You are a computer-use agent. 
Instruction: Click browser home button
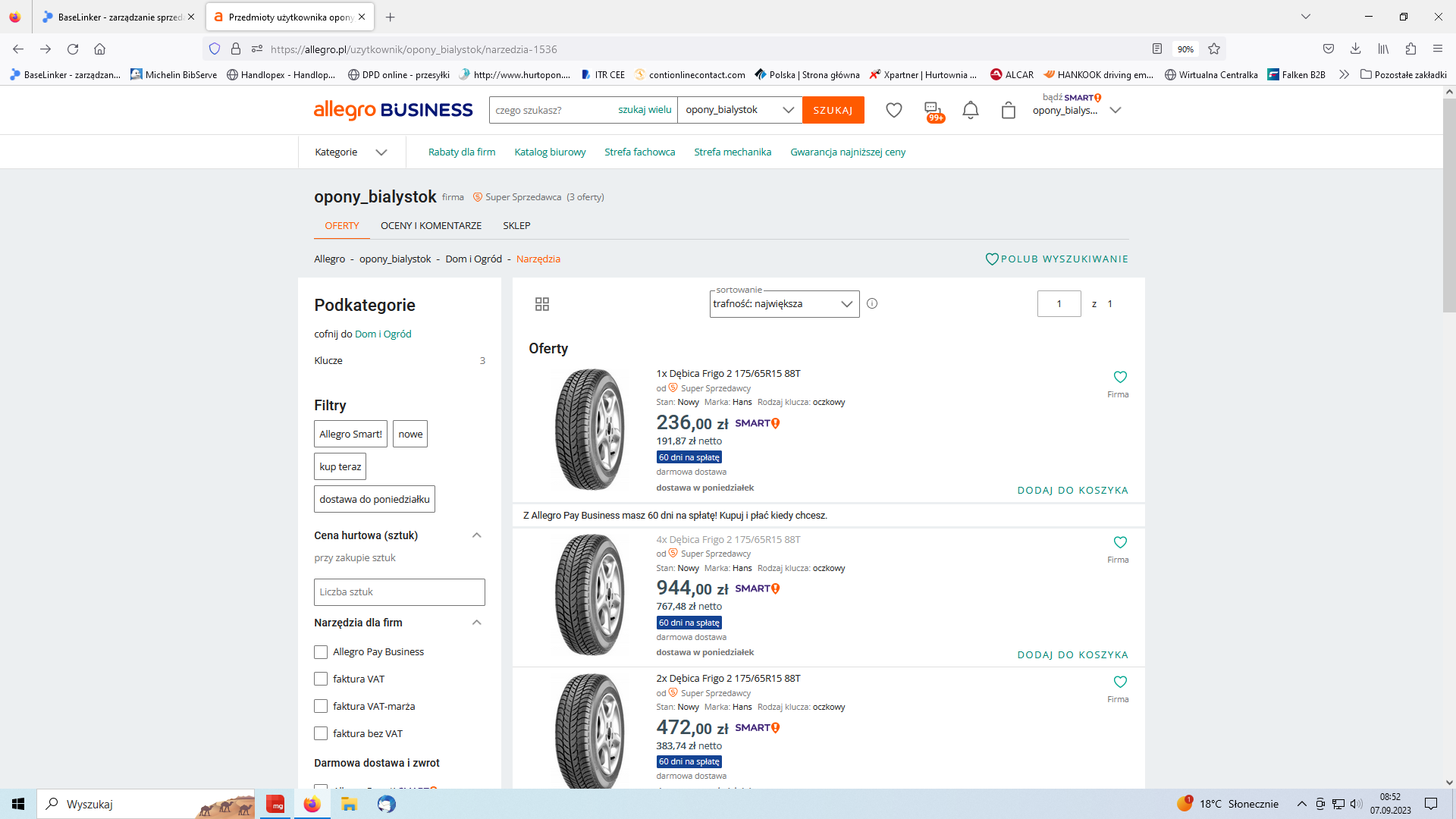pos(99,49)
